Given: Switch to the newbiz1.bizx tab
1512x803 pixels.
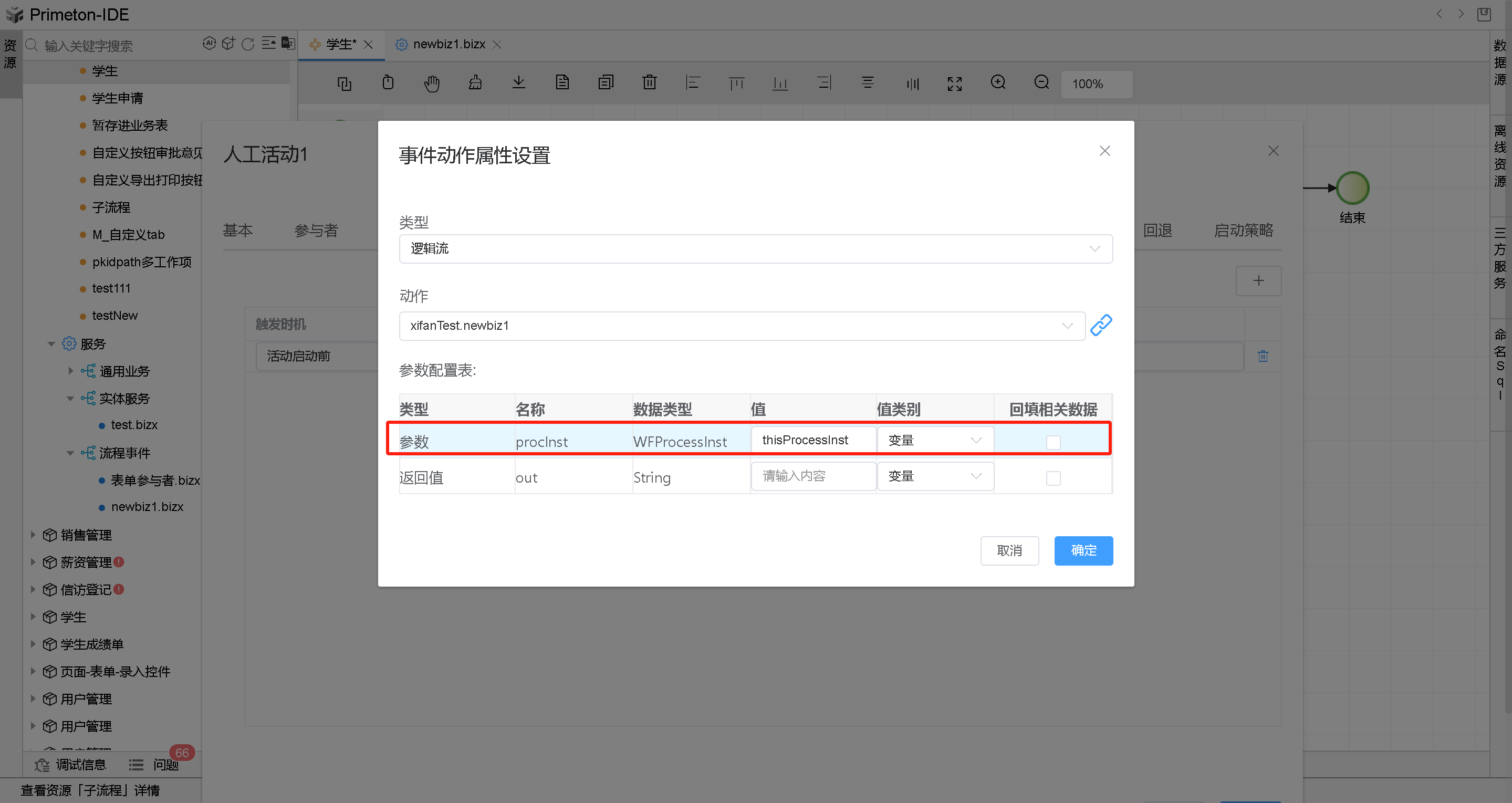Looking at the screenshot, I should pyautogui.click(x=449, y=45).
